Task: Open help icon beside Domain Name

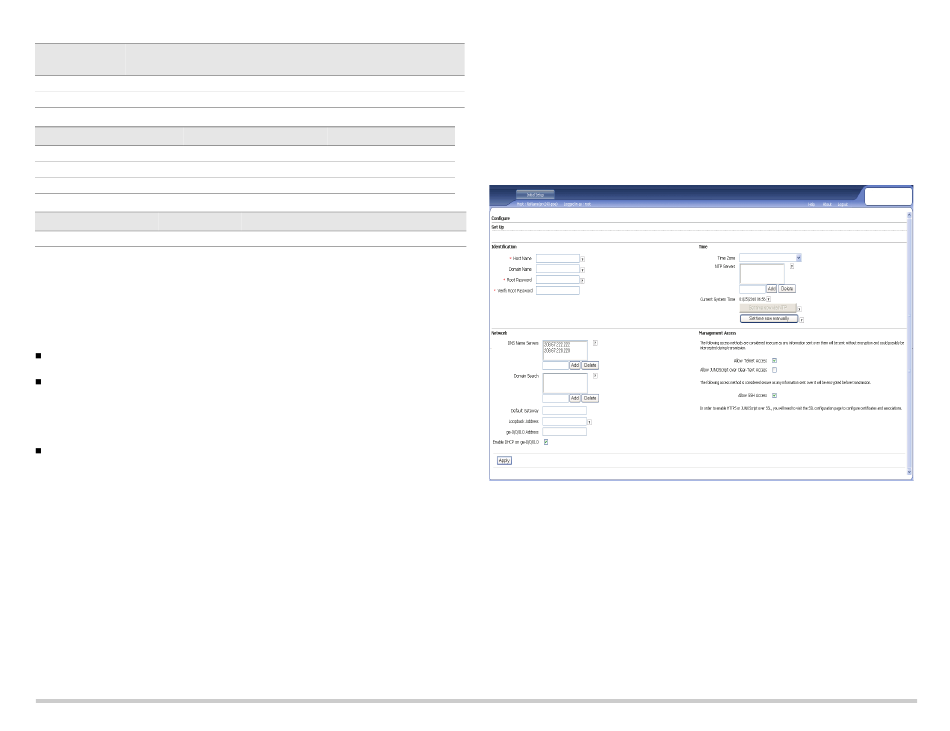Action: coord(583,270)
